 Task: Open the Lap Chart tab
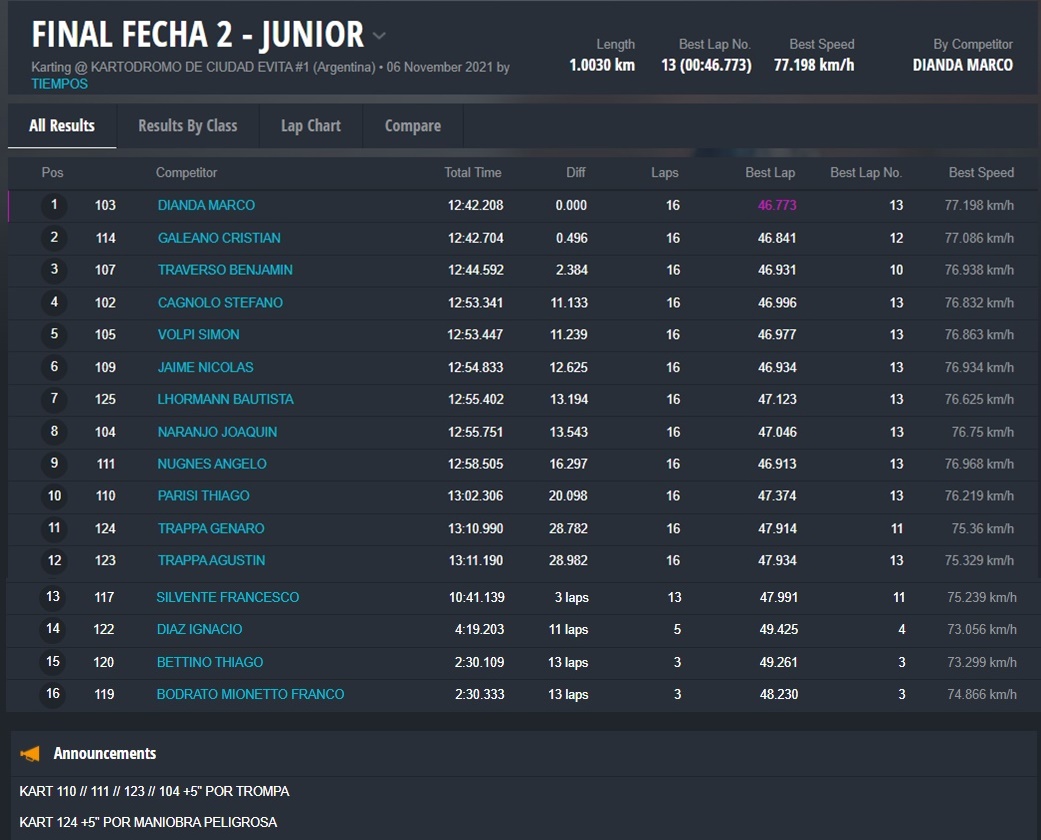[x=310, y=126]
